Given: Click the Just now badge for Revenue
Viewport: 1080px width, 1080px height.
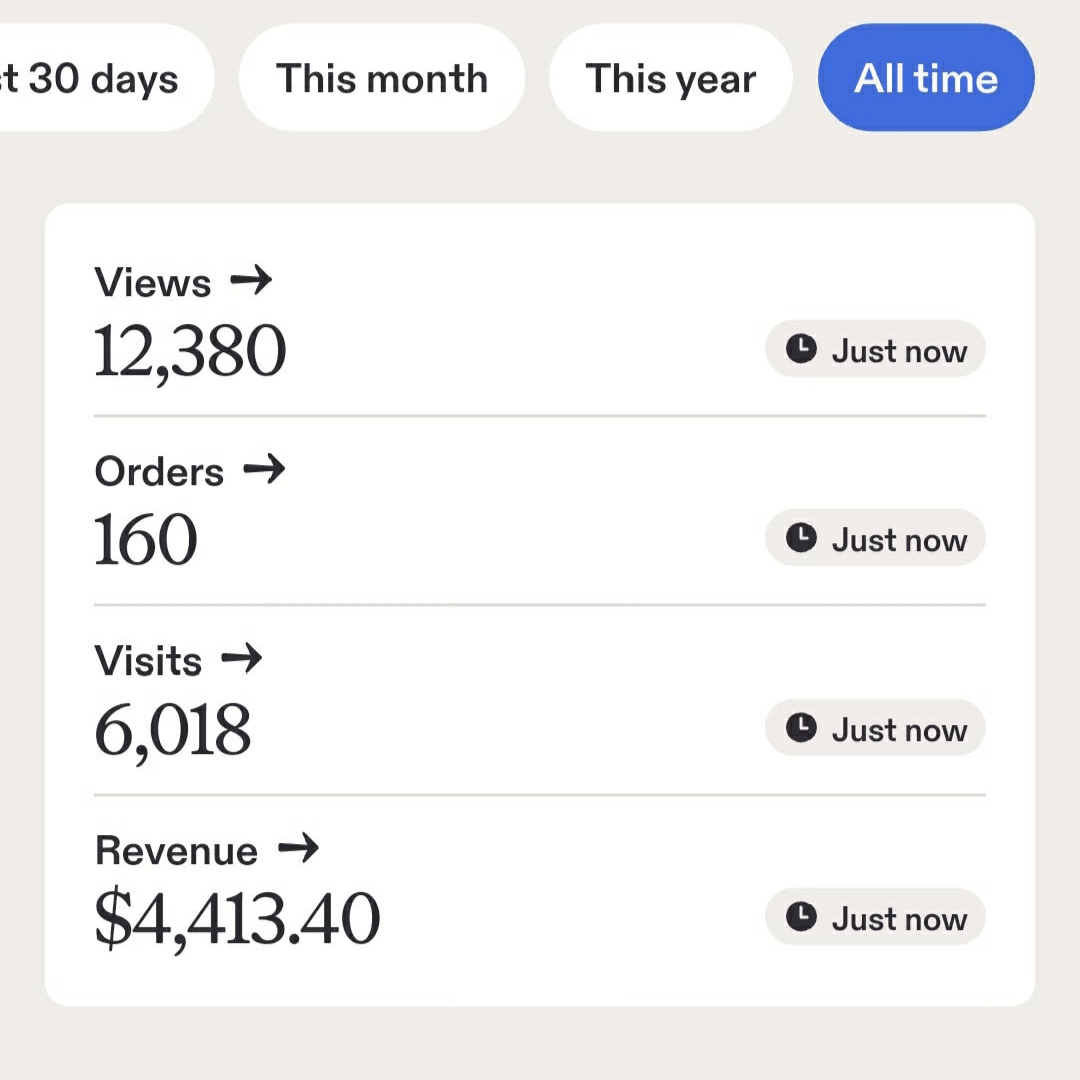Looking at the screenshot, I should point(875,917).
